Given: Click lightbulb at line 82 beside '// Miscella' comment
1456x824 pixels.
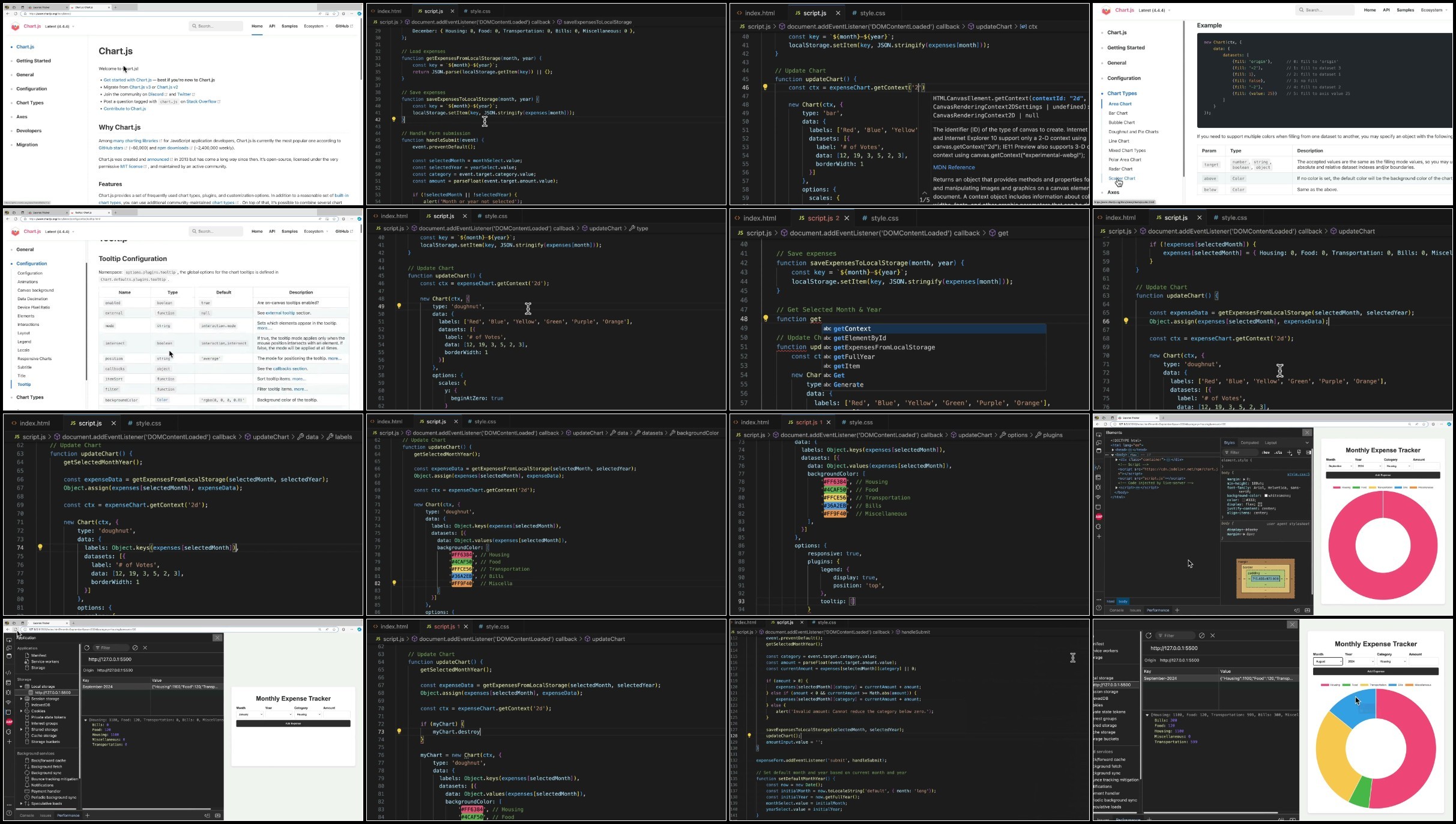Looking at the screenshot, I should pyautogui.click(x=394, y=583).
